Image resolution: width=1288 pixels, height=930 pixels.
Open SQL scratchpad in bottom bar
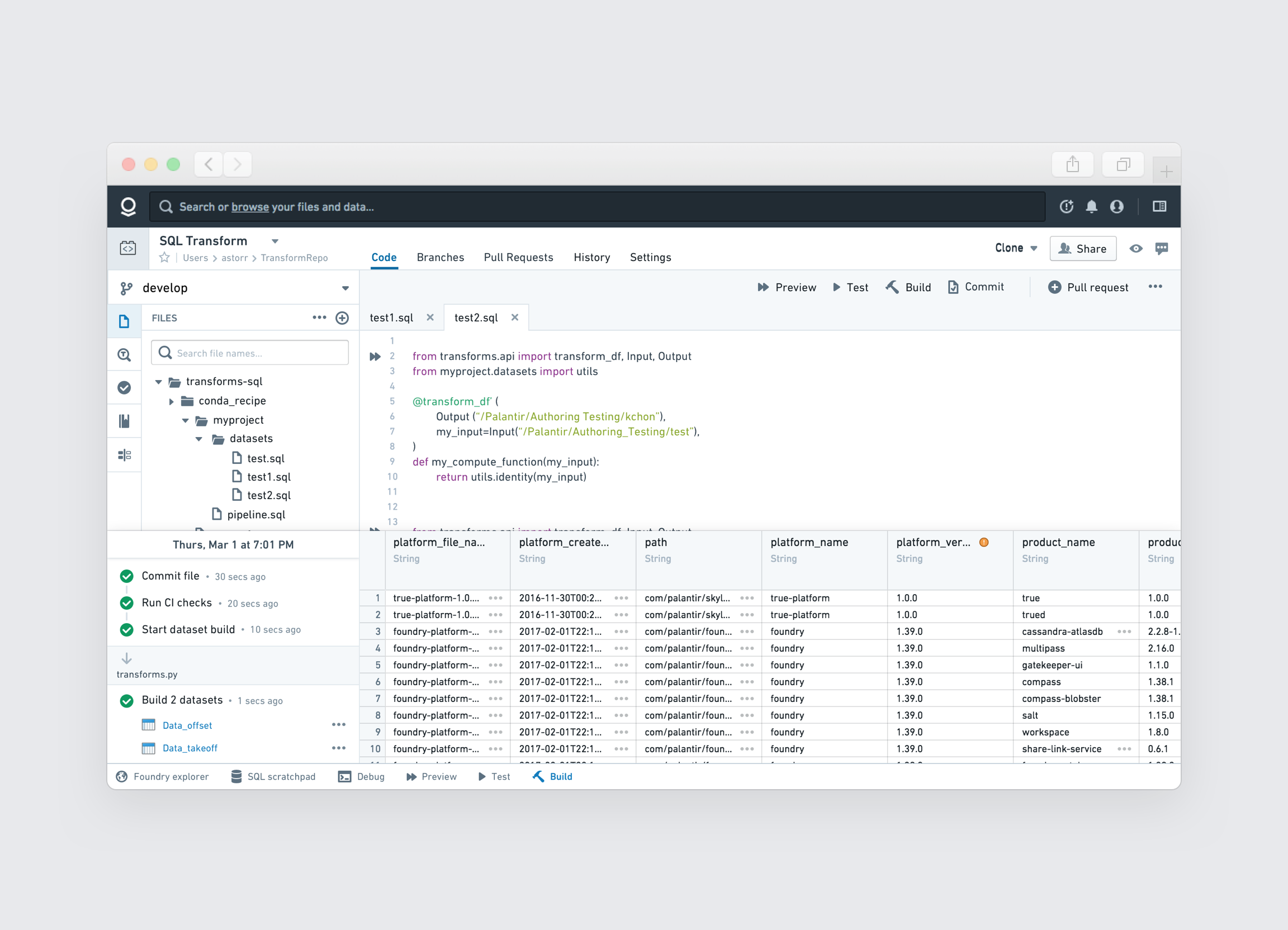273,777
